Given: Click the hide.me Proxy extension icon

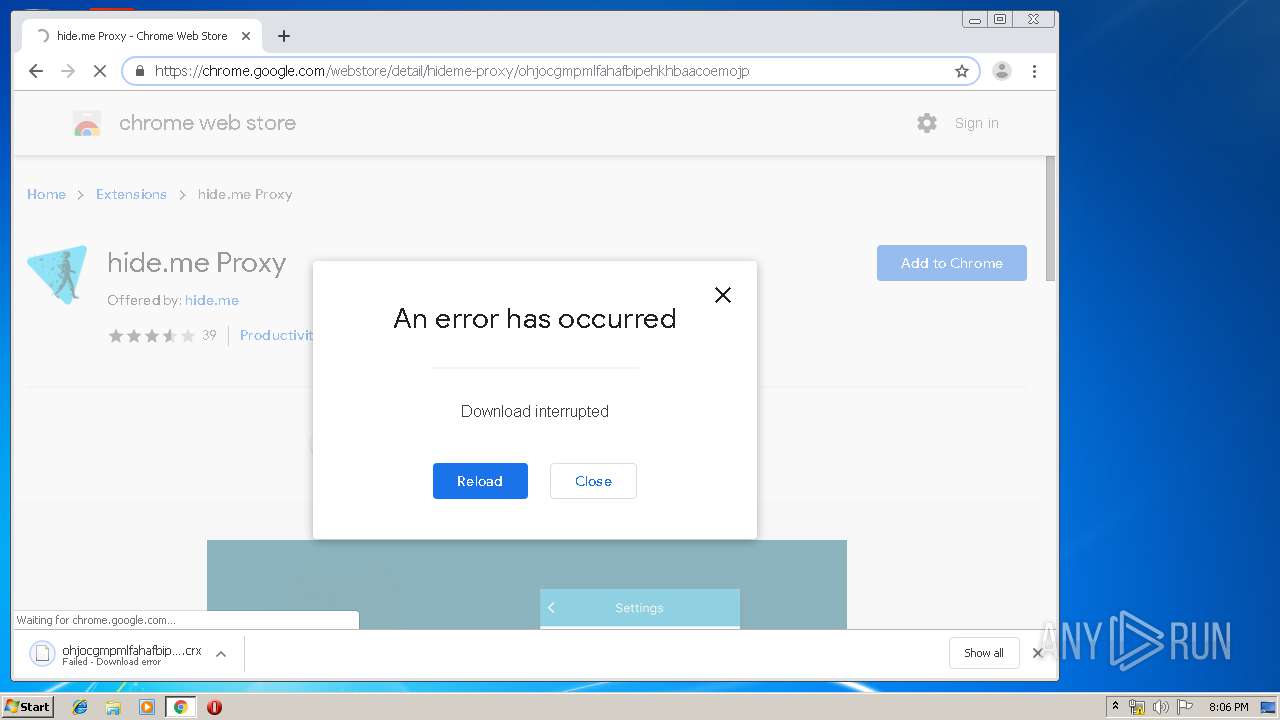Looking at the screenshot, I should (x=57, y=274).
